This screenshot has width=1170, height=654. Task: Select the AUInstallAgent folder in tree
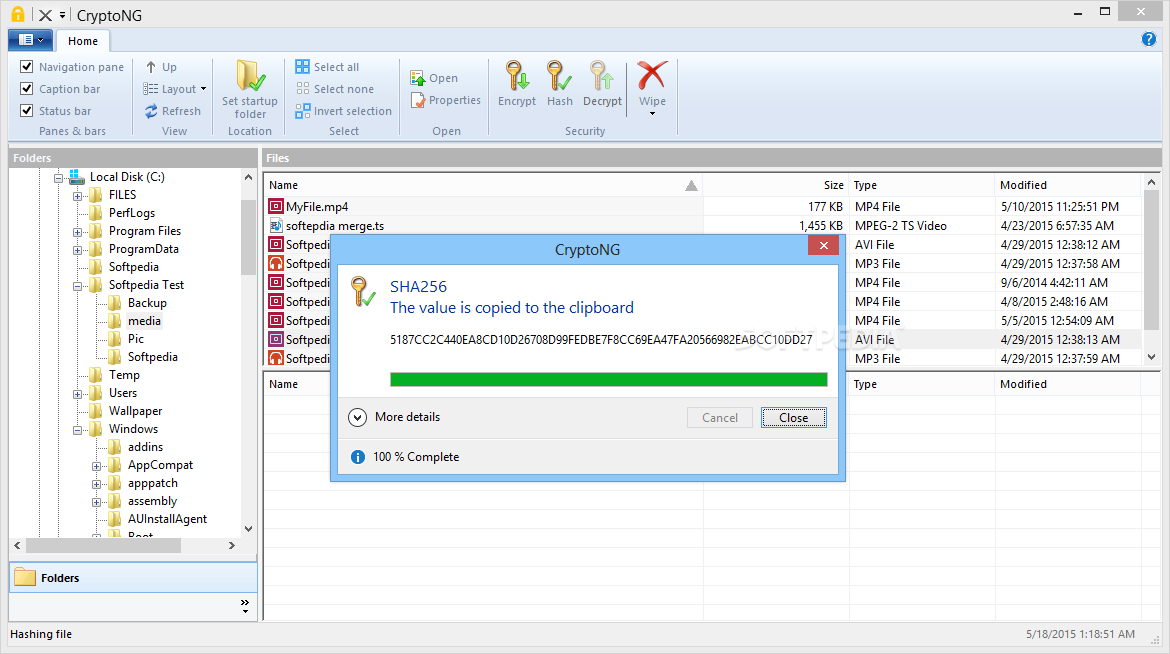click(x=167, y=519)
